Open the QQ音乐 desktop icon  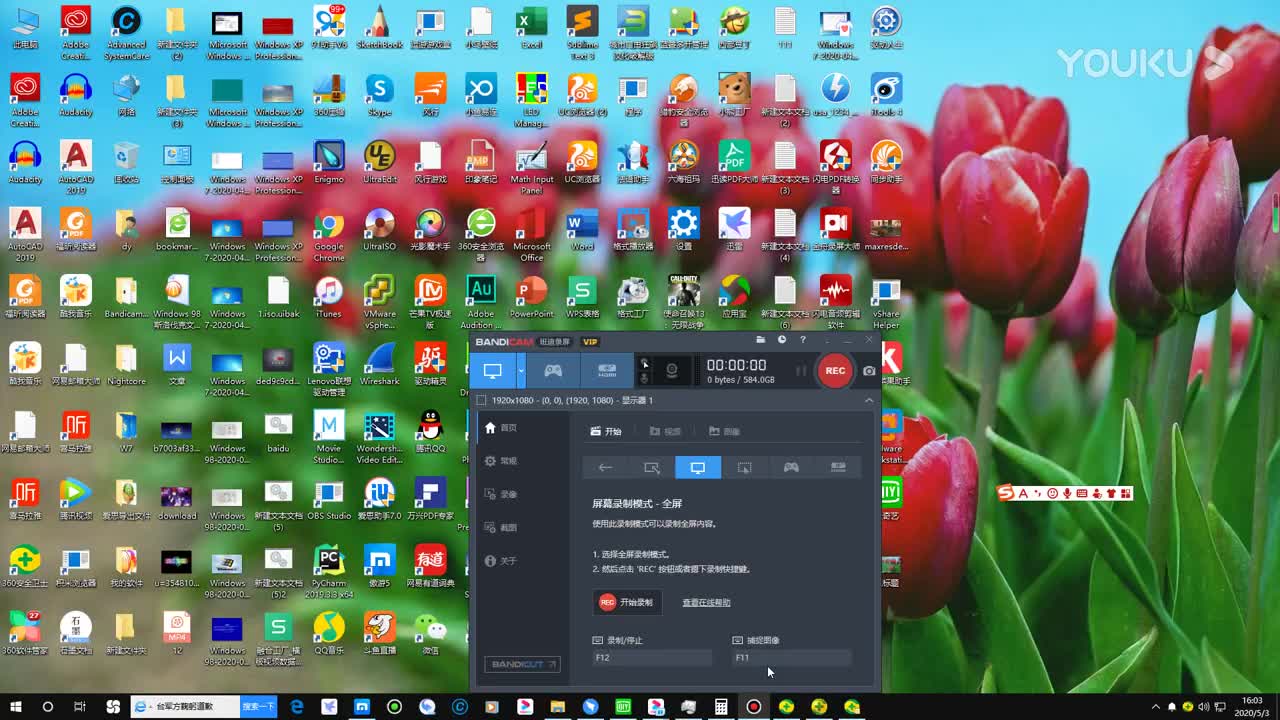[329, 632]
